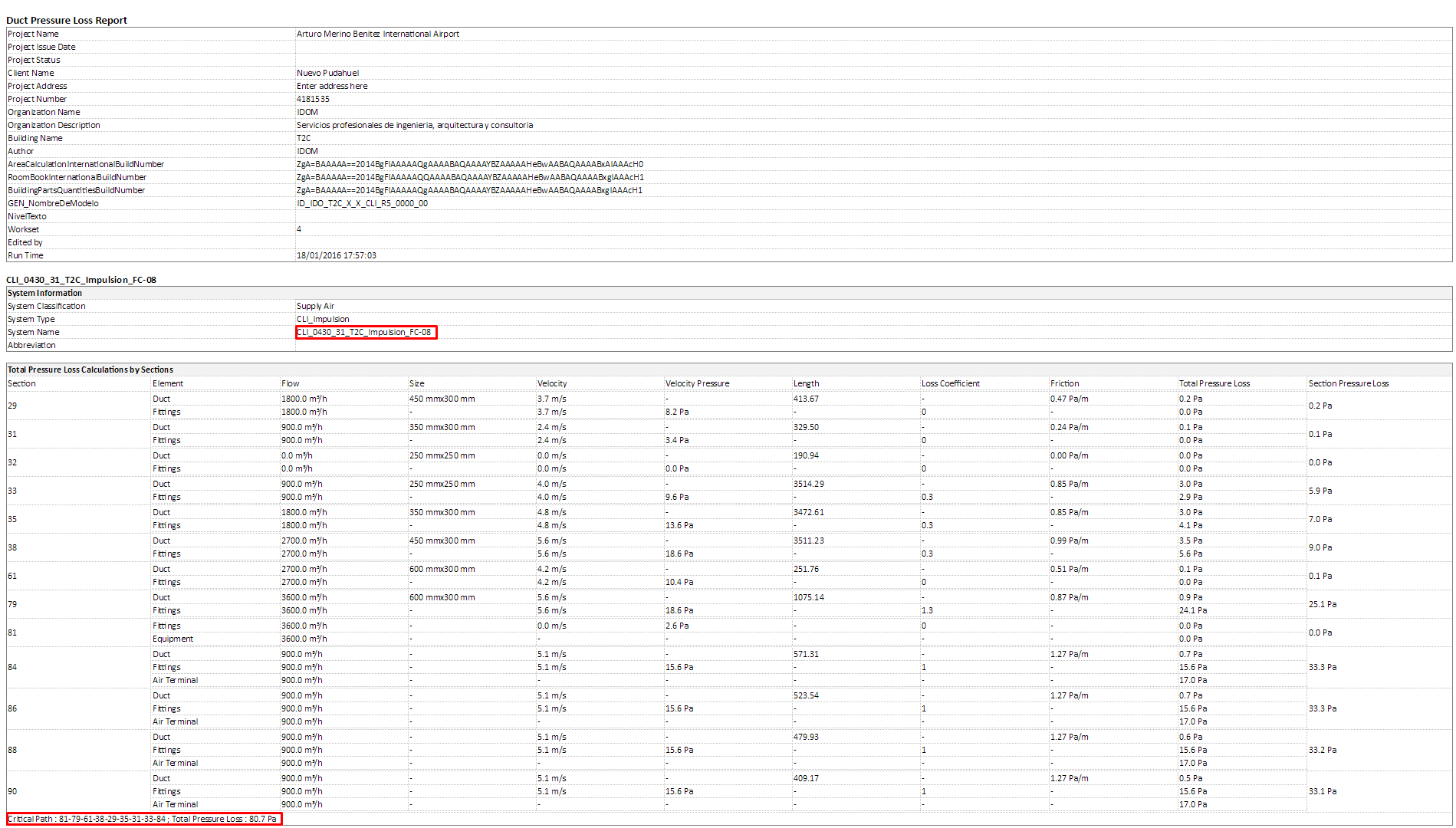
Task: Select the 'Air Terminal' element in section 84
Action: [175, 680]
